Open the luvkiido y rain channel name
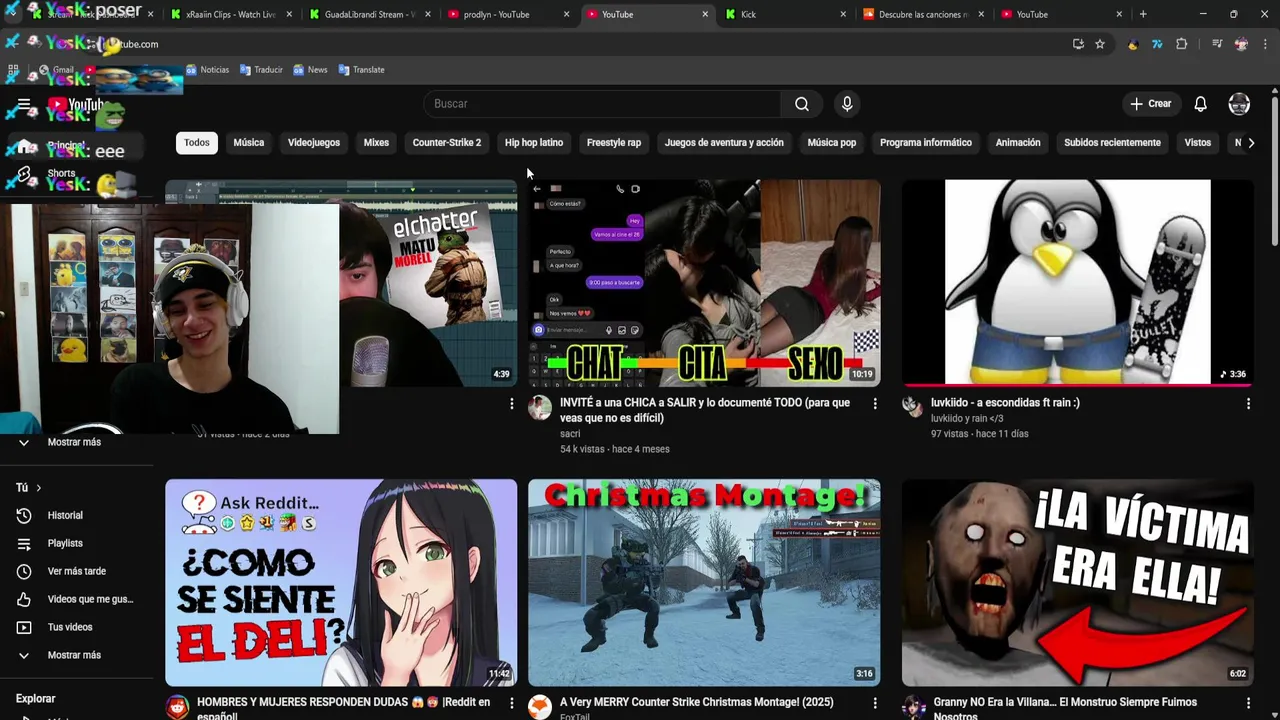Image resolution: width=1280 pixels, height=720 pixels. pyautogui.click(x=967, y=419)
